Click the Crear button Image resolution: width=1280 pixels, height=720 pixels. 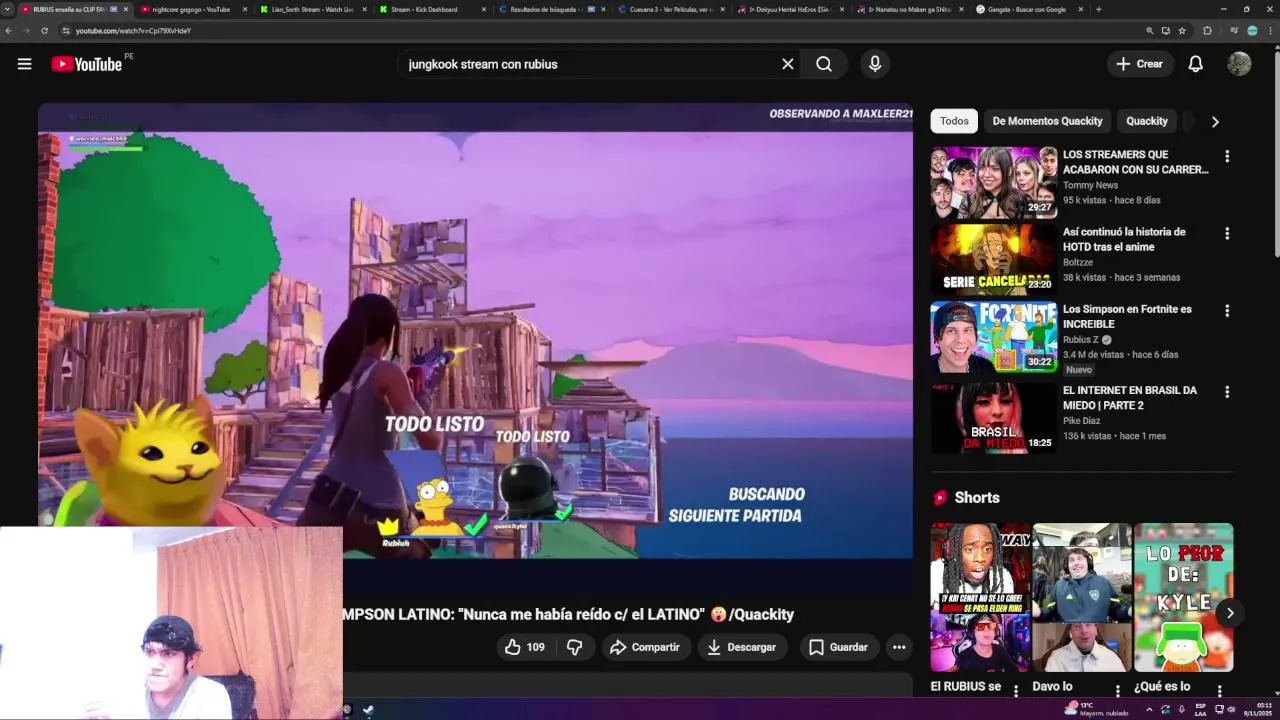pos(1140,64)
